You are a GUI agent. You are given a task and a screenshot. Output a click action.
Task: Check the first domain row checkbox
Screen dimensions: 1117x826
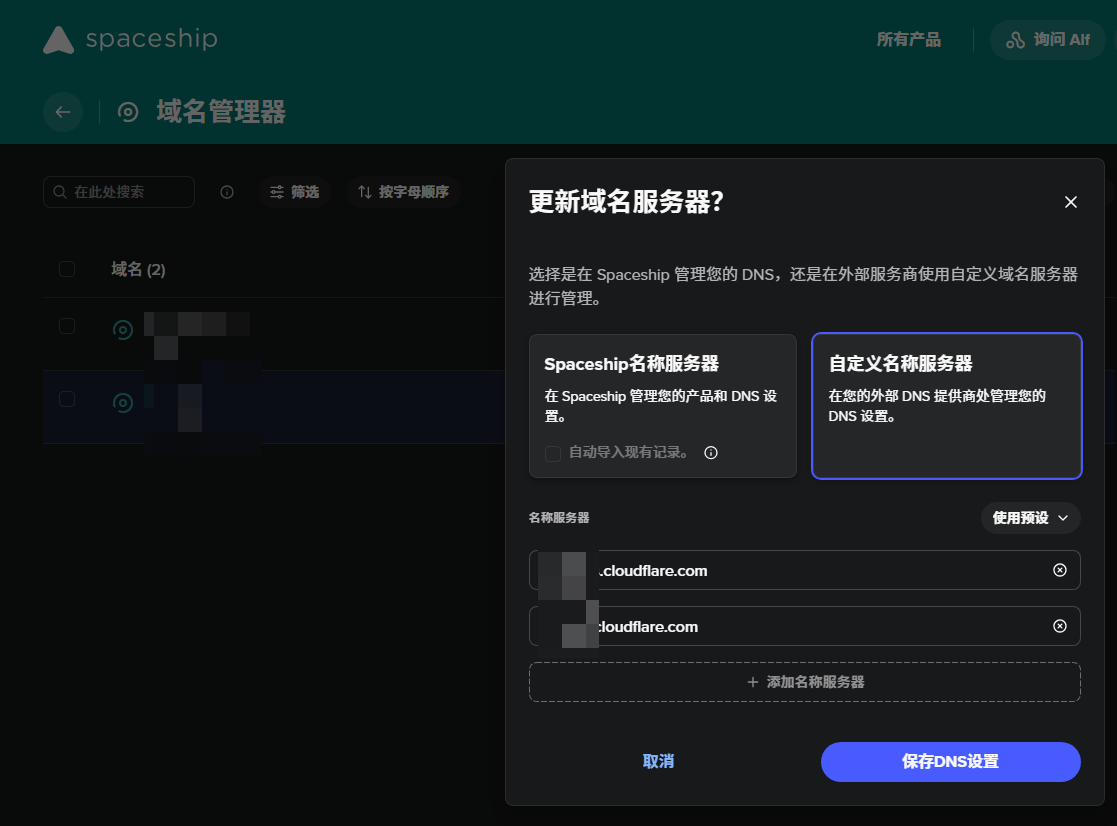tap(67, 326)
